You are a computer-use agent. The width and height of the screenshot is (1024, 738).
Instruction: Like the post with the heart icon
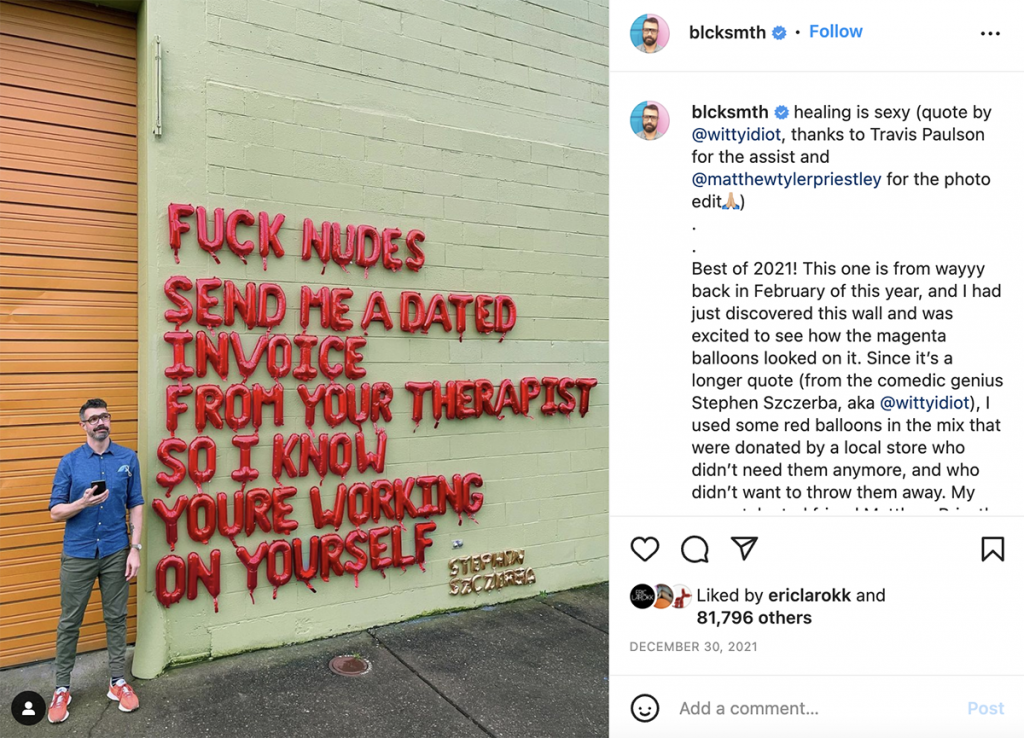point(645,549)
